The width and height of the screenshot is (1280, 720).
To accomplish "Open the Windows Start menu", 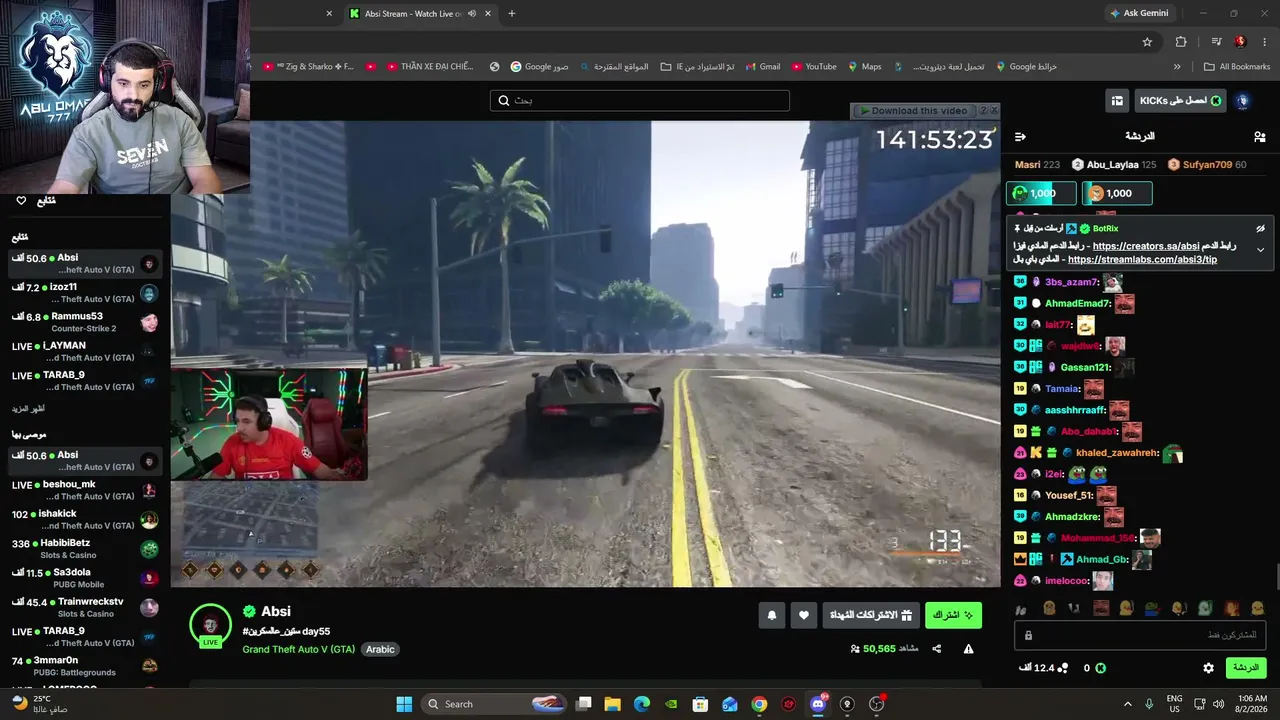I will [404, 704].
